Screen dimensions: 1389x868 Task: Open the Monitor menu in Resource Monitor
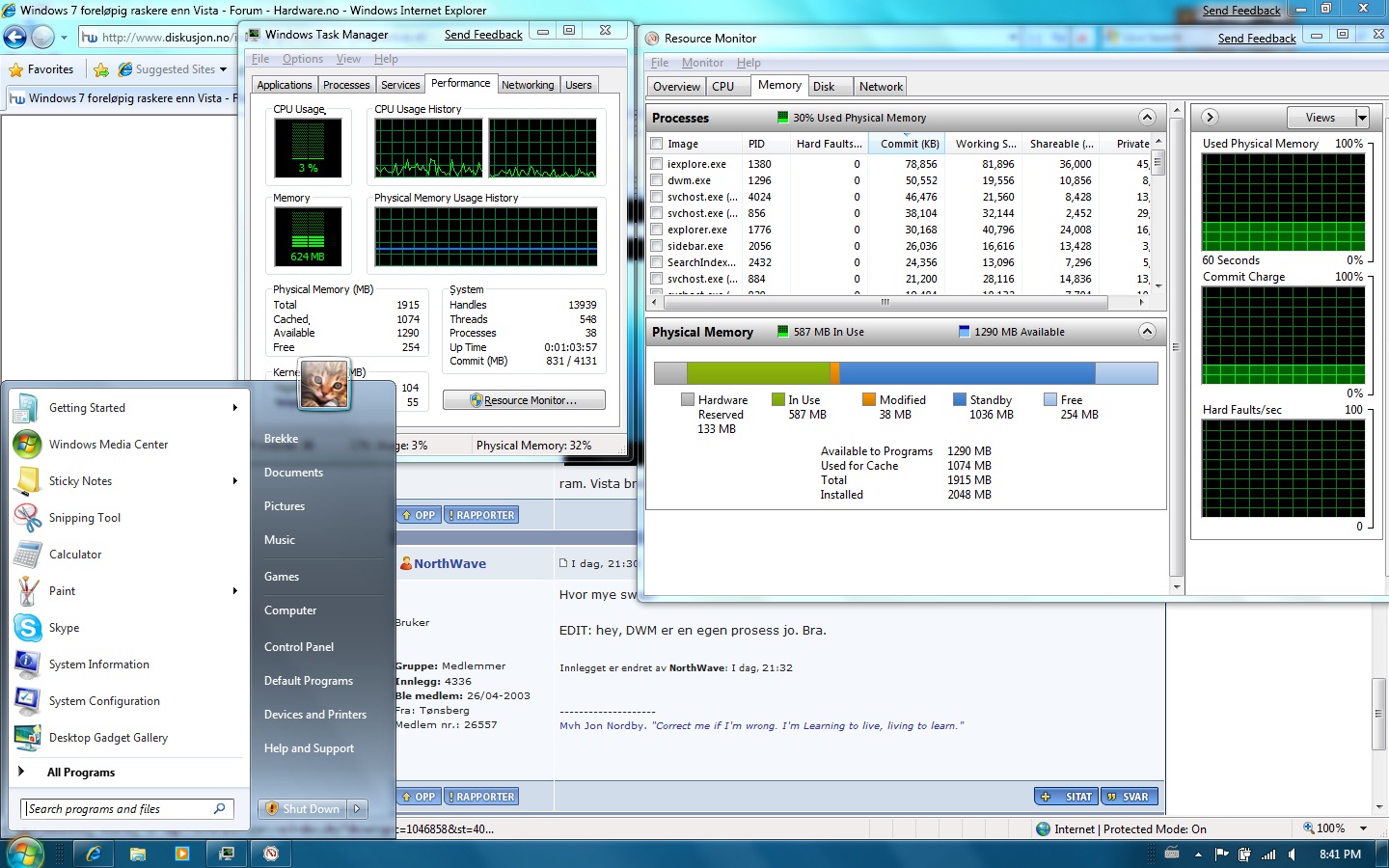click(702, 63)
